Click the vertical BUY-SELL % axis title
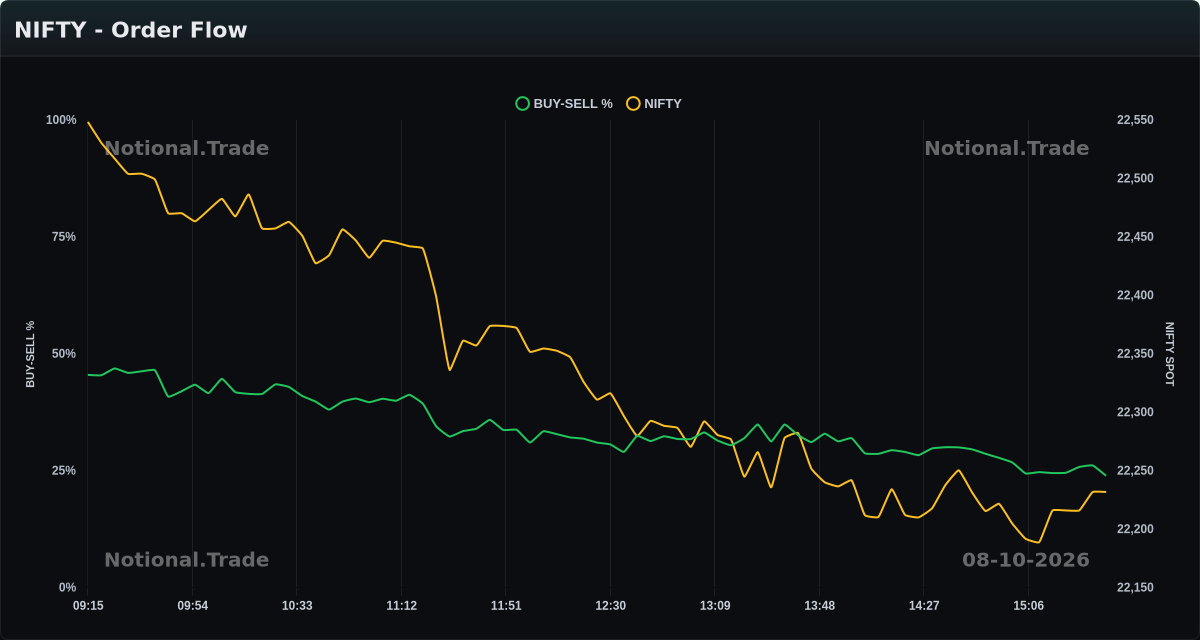1200x640 pixels. click(30, 354)
